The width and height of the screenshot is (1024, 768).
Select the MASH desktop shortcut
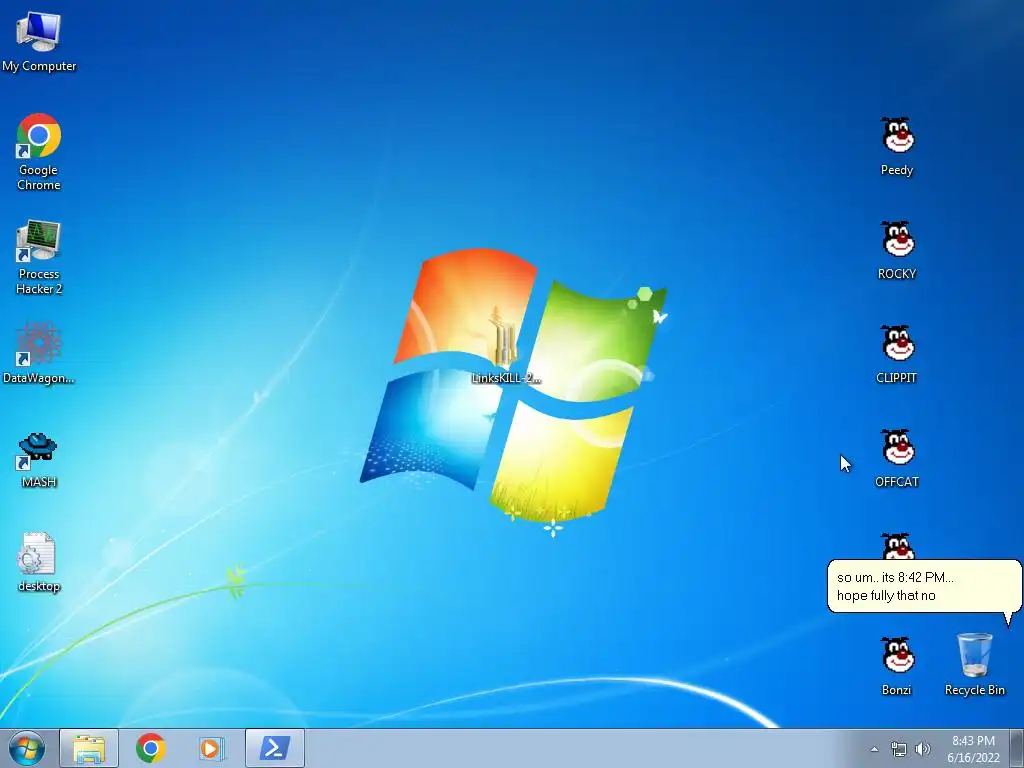(39, 460)
